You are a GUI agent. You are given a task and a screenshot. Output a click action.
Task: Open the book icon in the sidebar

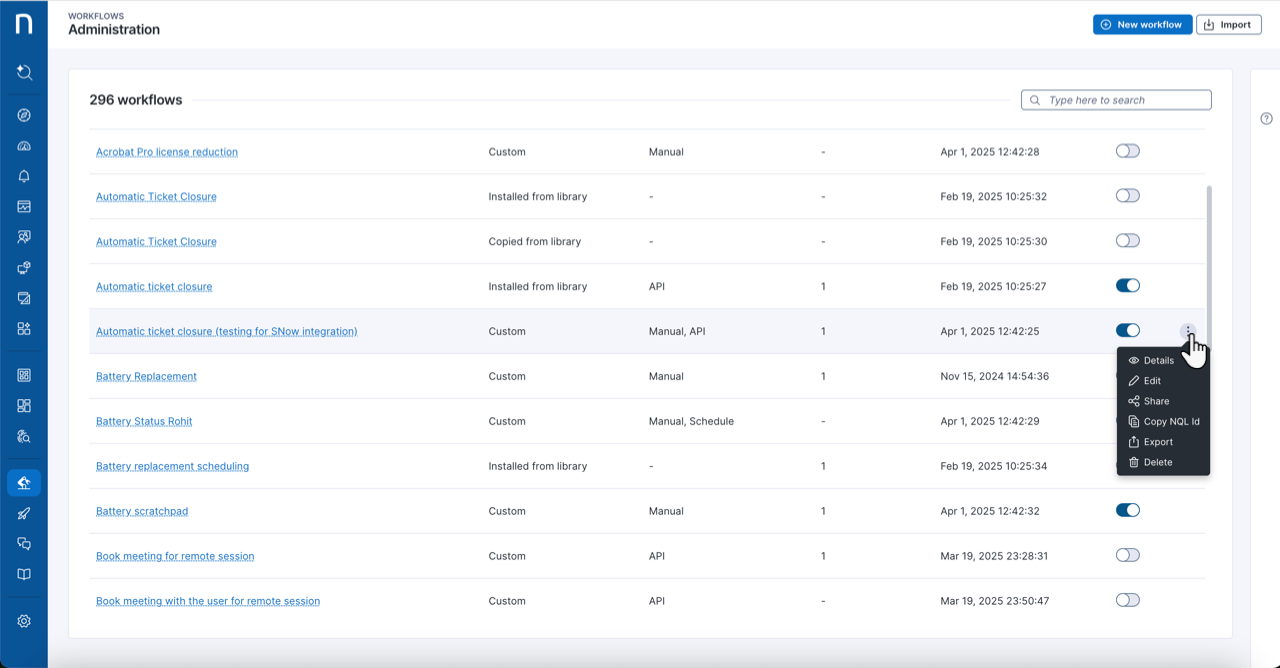click(x=24, y=574)
